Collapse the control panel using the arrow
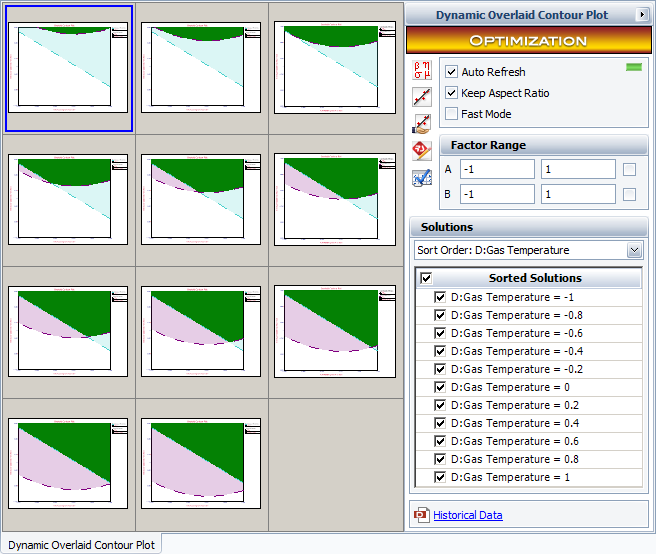 click(641, 14)
